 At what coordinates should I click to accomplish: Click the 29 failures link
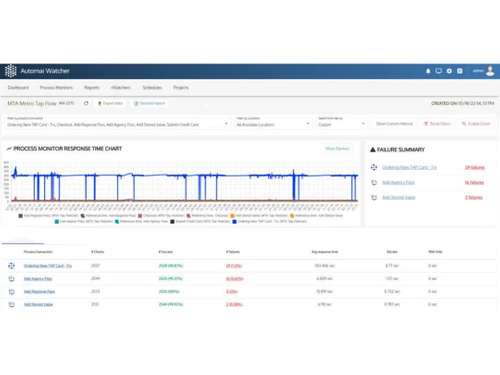tap(475, 167)
